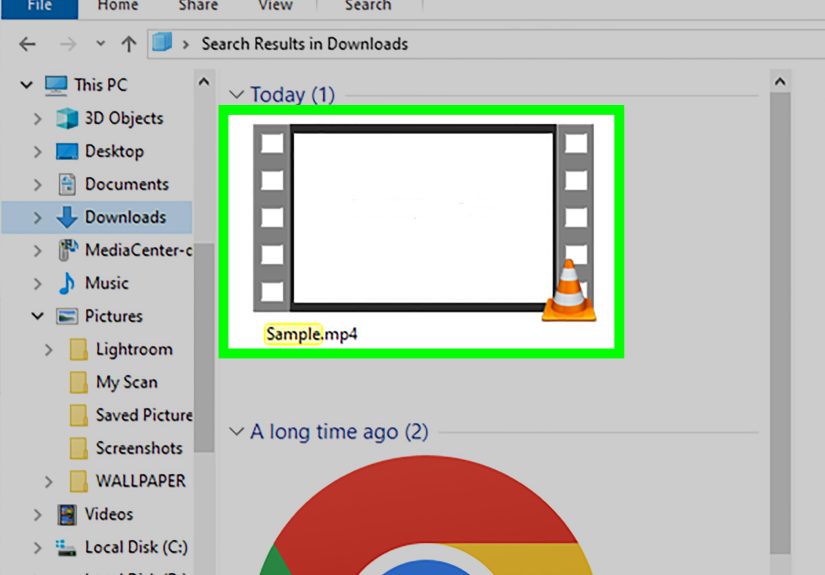Collapse the This PC tree node

pos(26,84)
